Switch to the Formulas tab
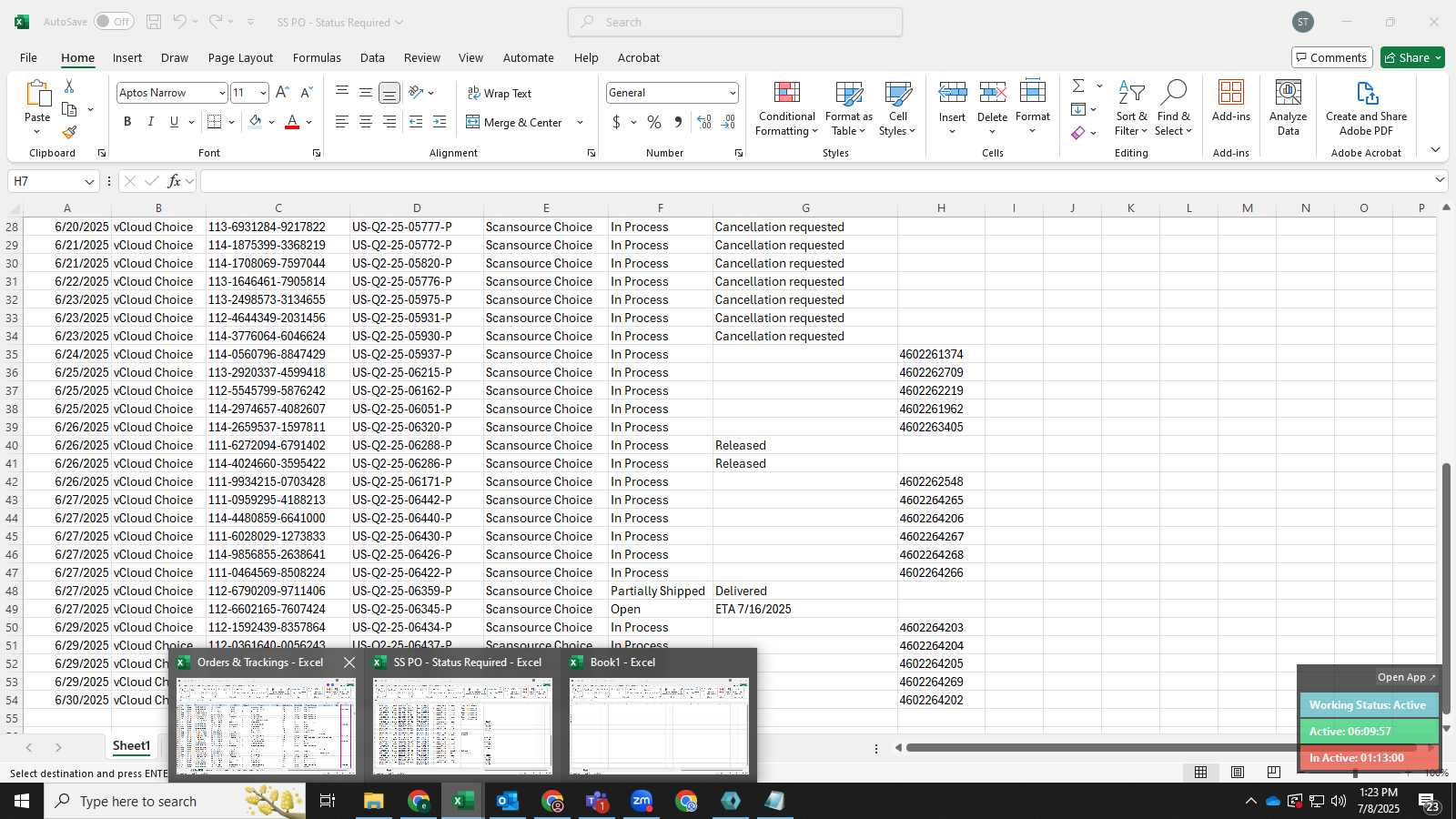Image resolution: width=1456 pixels, height=819 pixels. pos(317,57)
